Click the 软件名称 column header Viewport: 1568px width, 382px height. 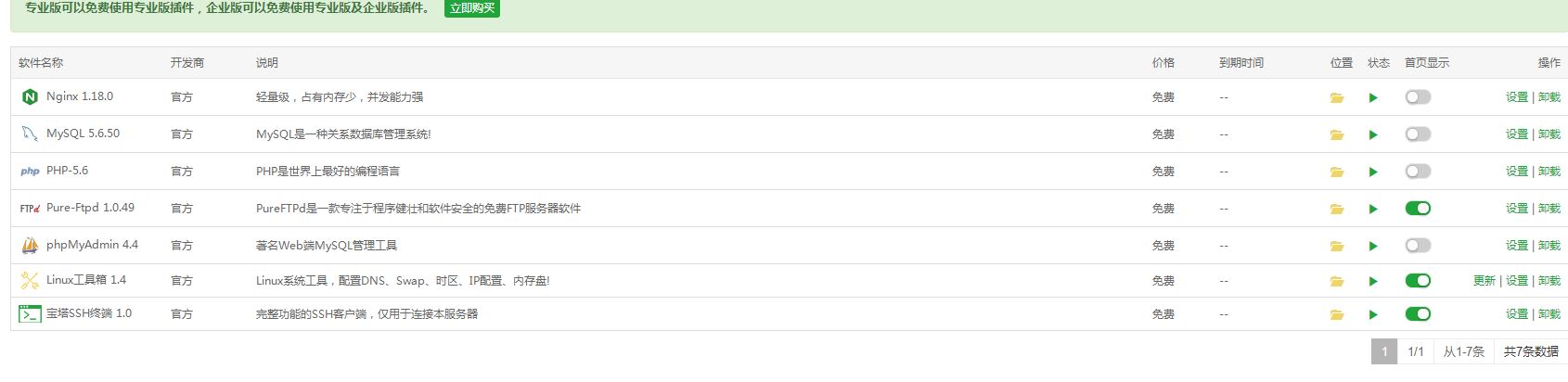point(41,63)
